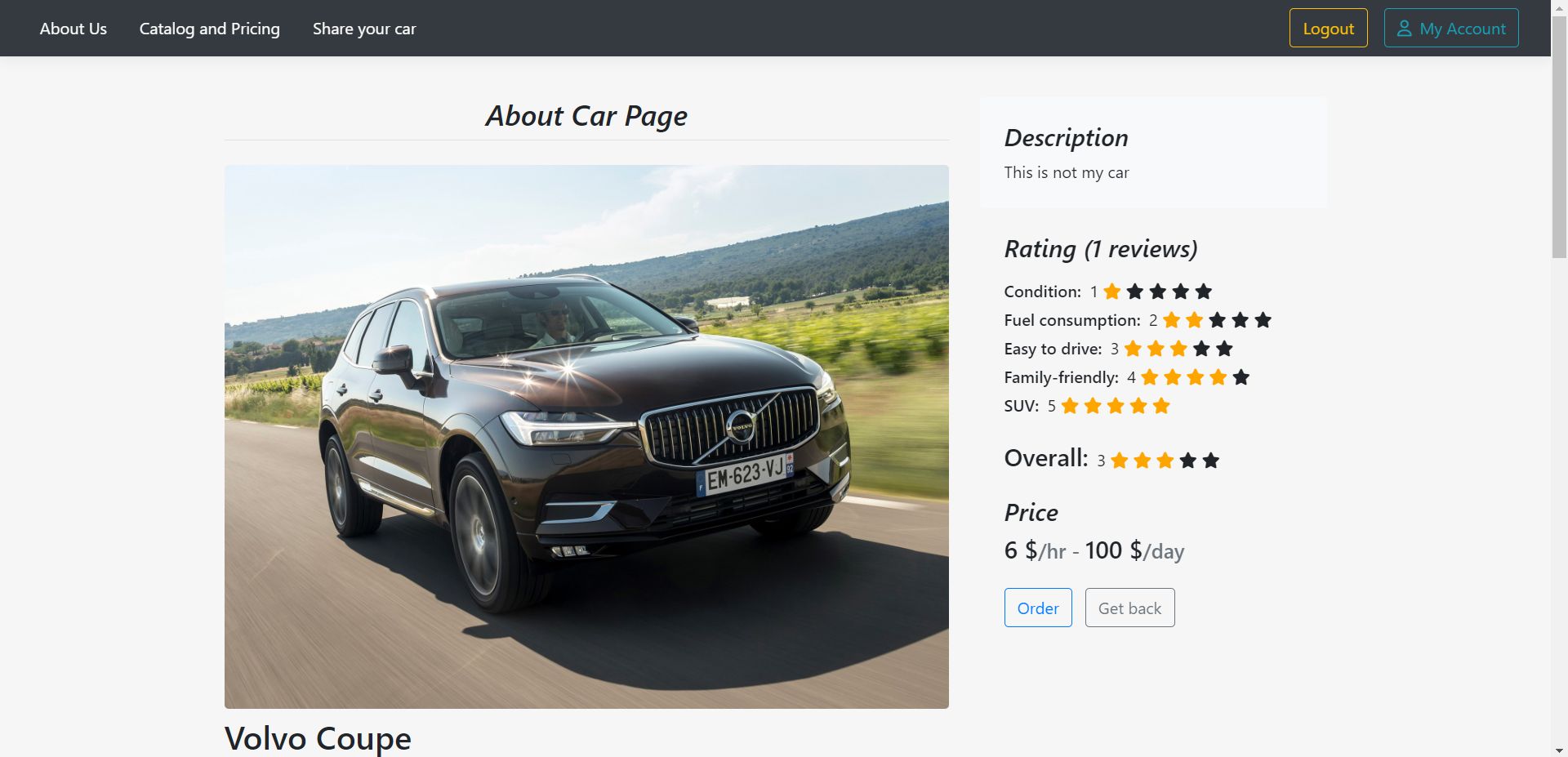Click the Get back button
This screenshot has height=757, width=1568.
[x=1129, y=608]
